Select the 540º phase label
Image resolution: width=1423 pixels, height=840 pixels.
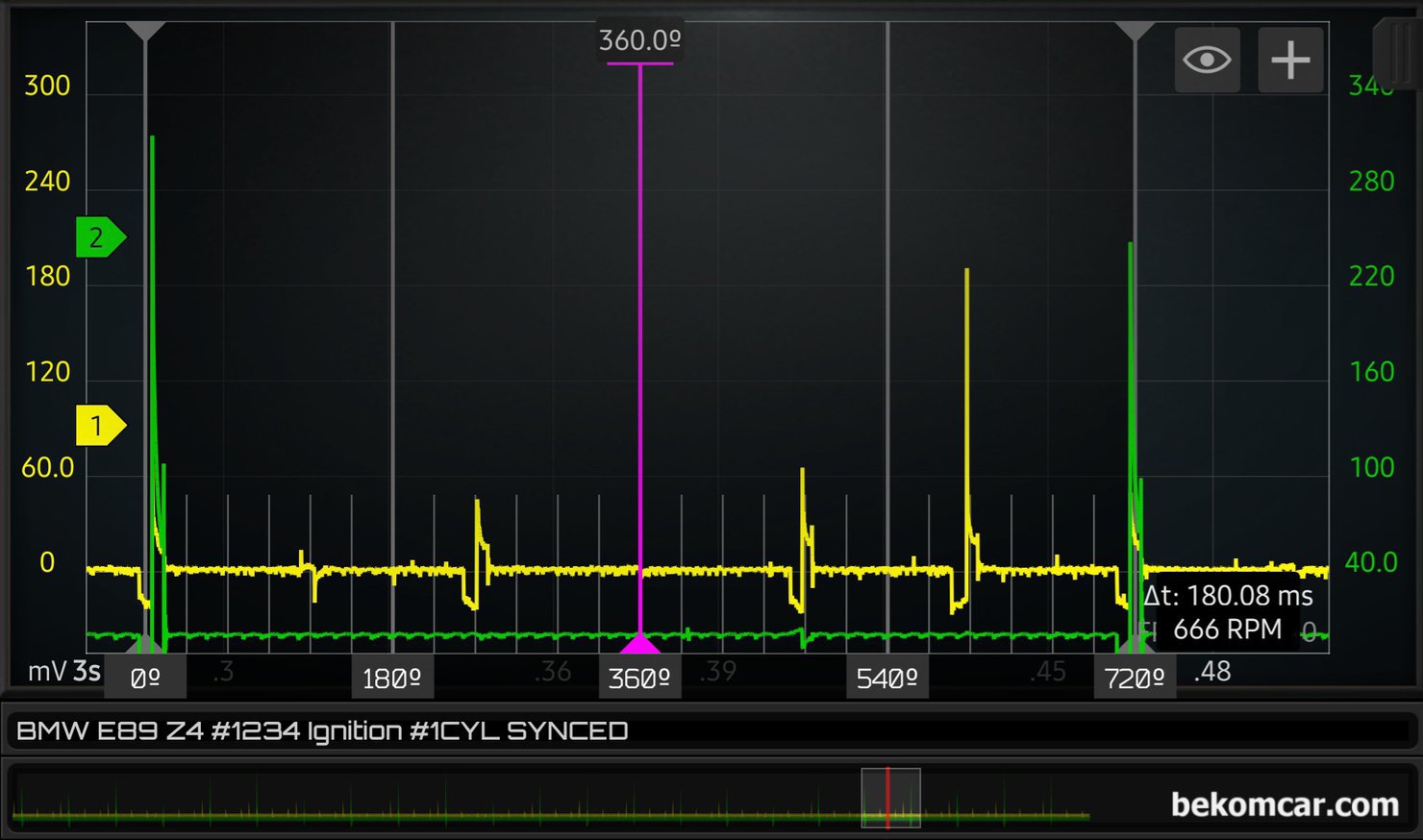click(886, 679)
